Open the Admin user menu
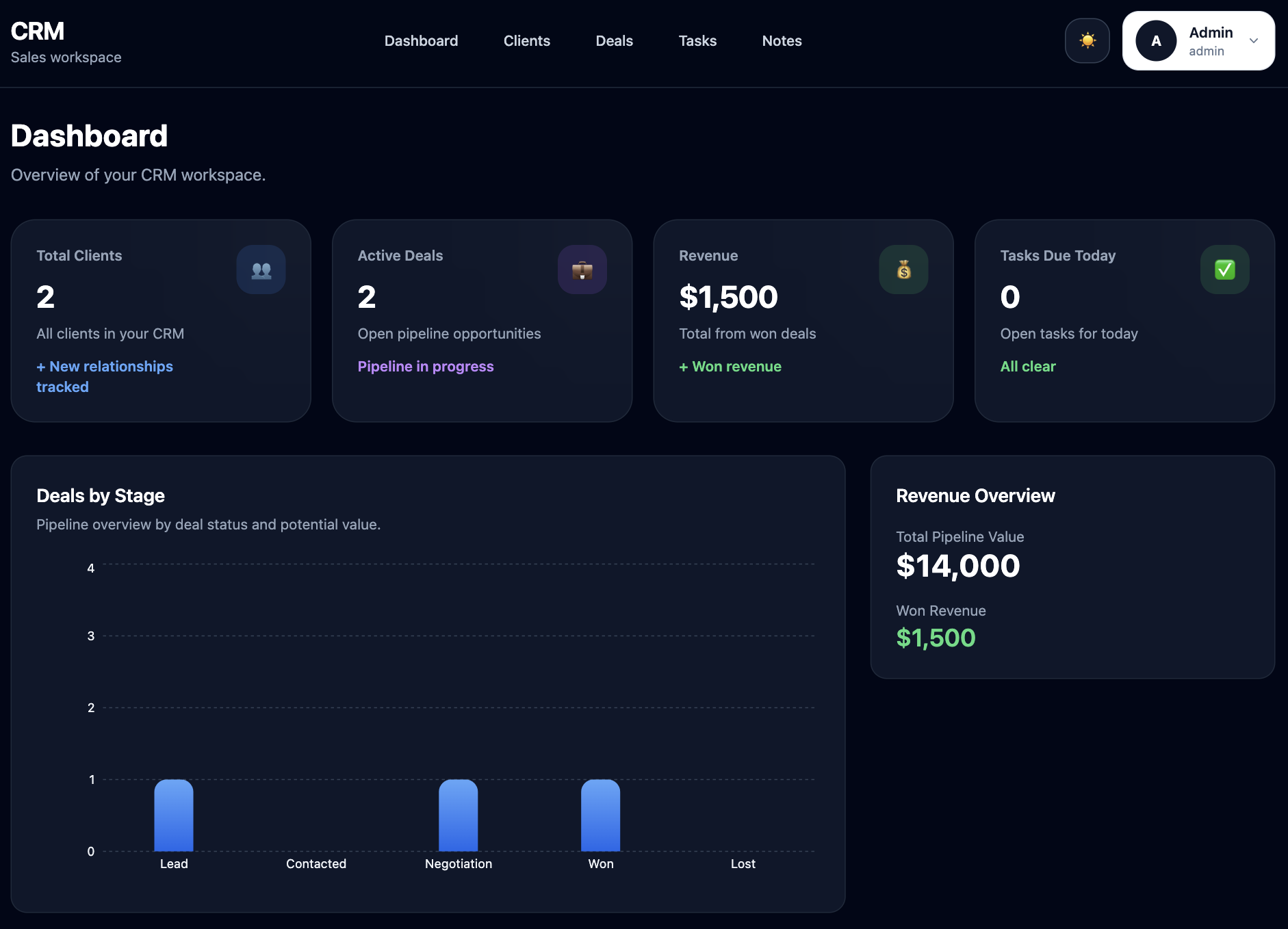The image size is (1288, 929). tap(1198, 41)
